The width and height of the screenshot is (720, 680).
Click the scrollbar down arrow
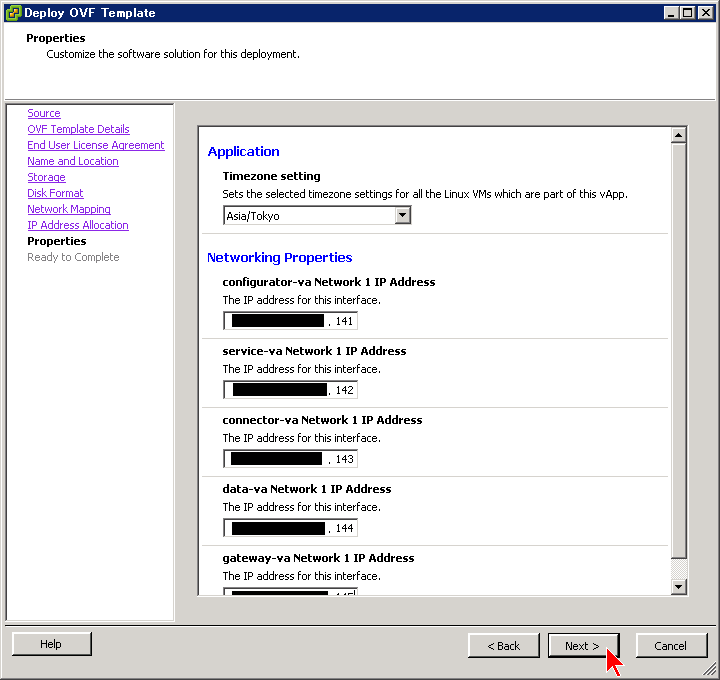click(x=678, y=586)
